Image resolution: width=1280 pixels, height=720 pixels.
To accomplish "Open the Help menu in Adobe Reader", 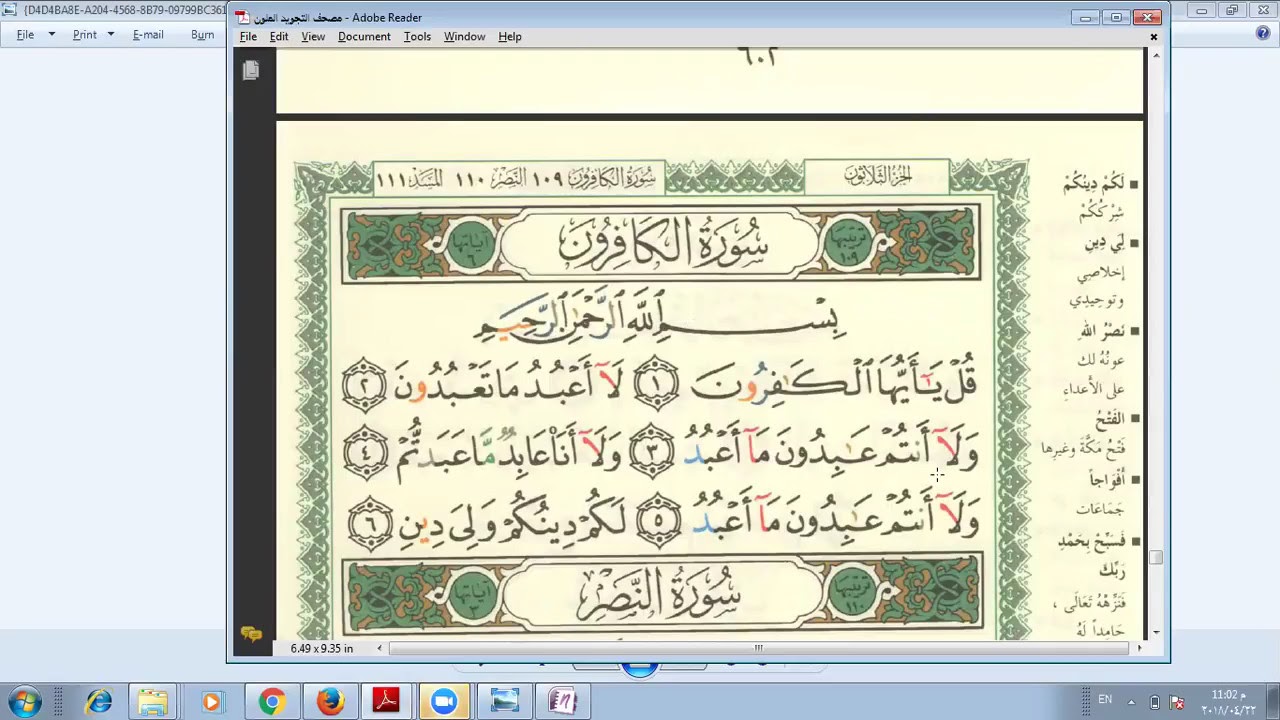I will coord(510,37).
